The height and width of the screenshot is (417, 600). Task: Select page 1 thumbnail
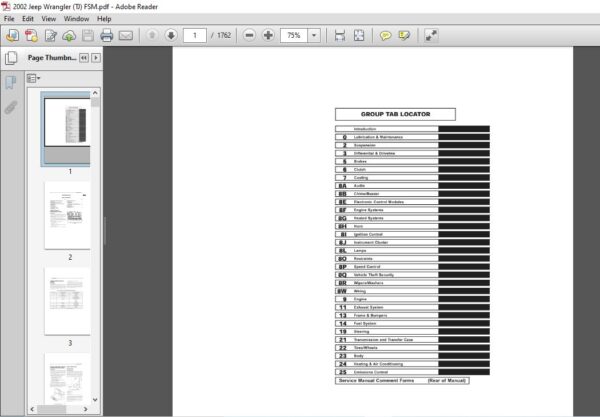pyautogui.click(x=65, y=129)
